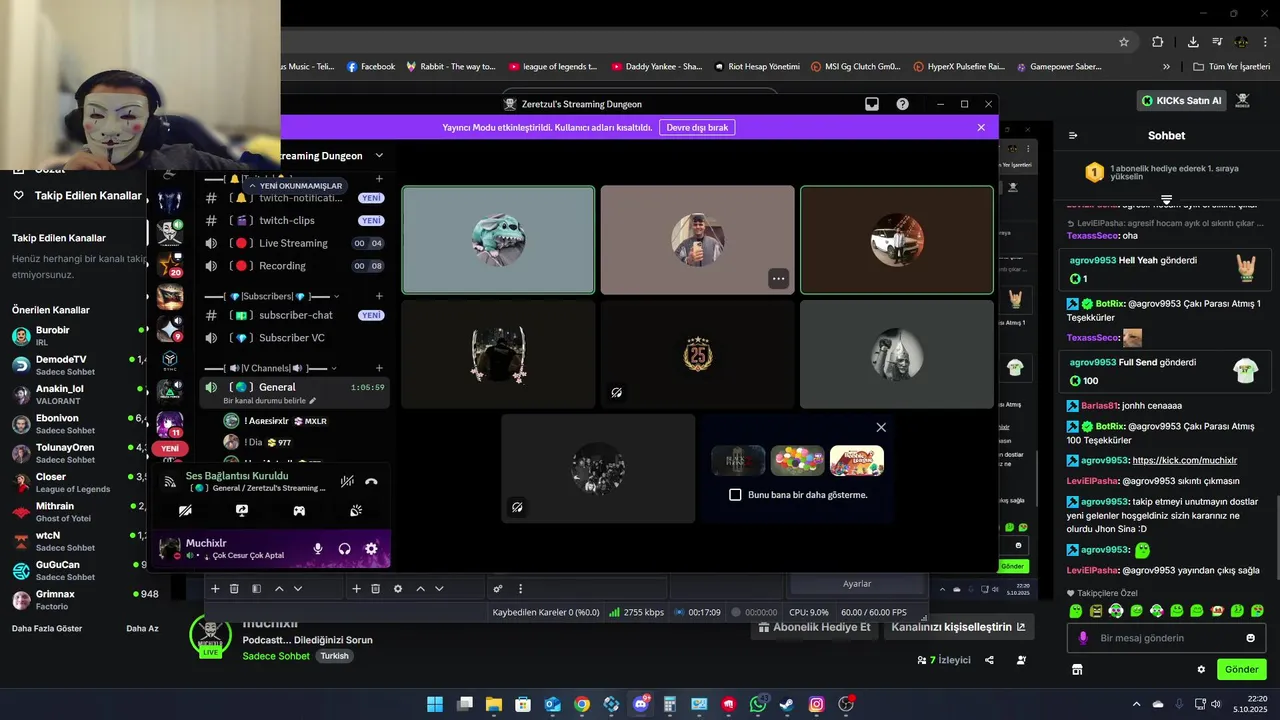Open the subscriber-chat channel

pyautogui.click(x=295, y=315)
